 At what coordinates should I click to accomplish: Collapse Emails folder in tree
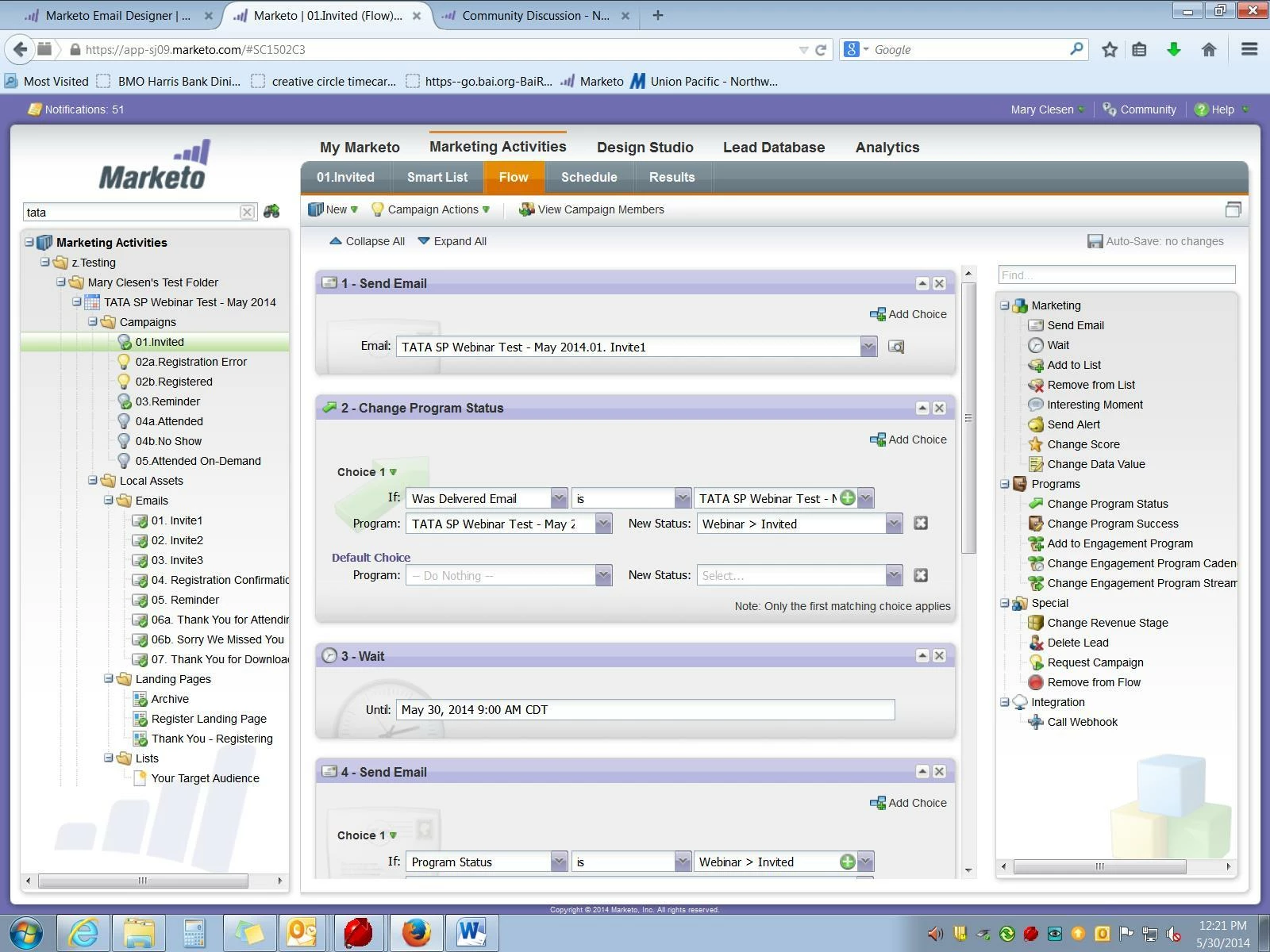[x=108, y=500]
